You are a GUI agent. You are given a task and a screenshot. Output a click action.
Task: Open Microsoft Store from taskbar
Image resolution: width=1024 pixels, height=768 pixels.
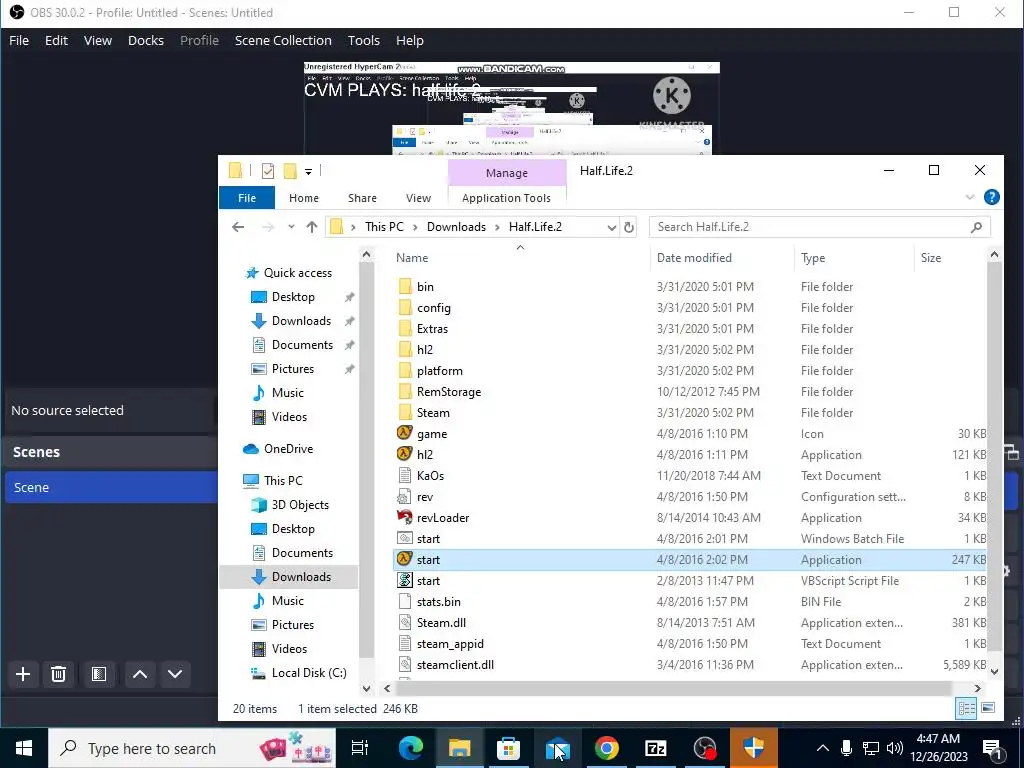(x=508, y=748)
